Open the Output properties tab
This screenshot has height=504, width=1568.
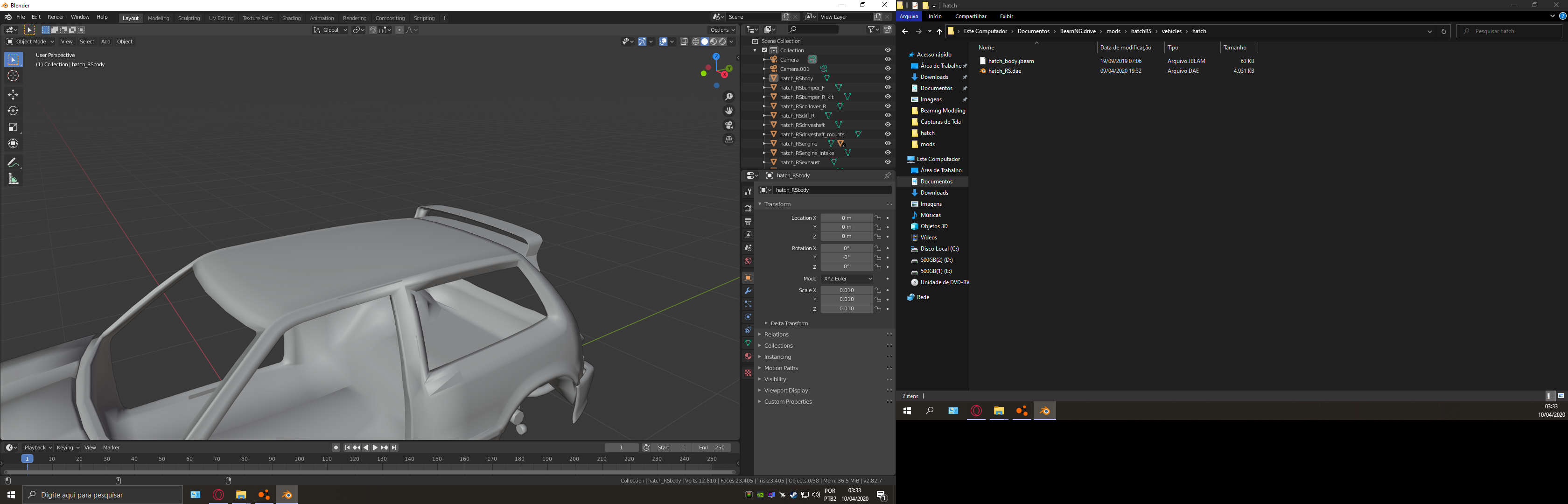[748, 222]
